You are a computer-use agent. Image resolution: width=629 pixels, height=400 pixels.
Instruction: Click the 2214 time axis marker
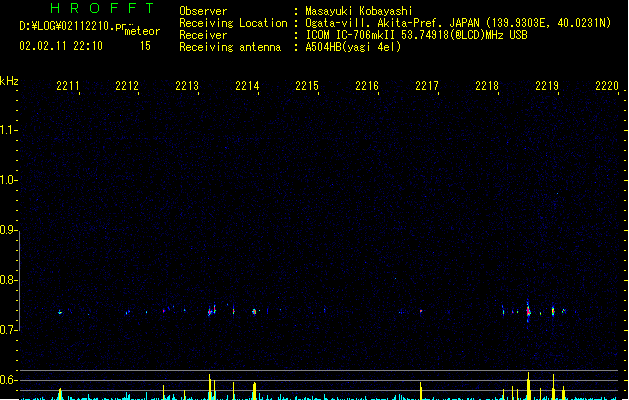pos(247,86)
